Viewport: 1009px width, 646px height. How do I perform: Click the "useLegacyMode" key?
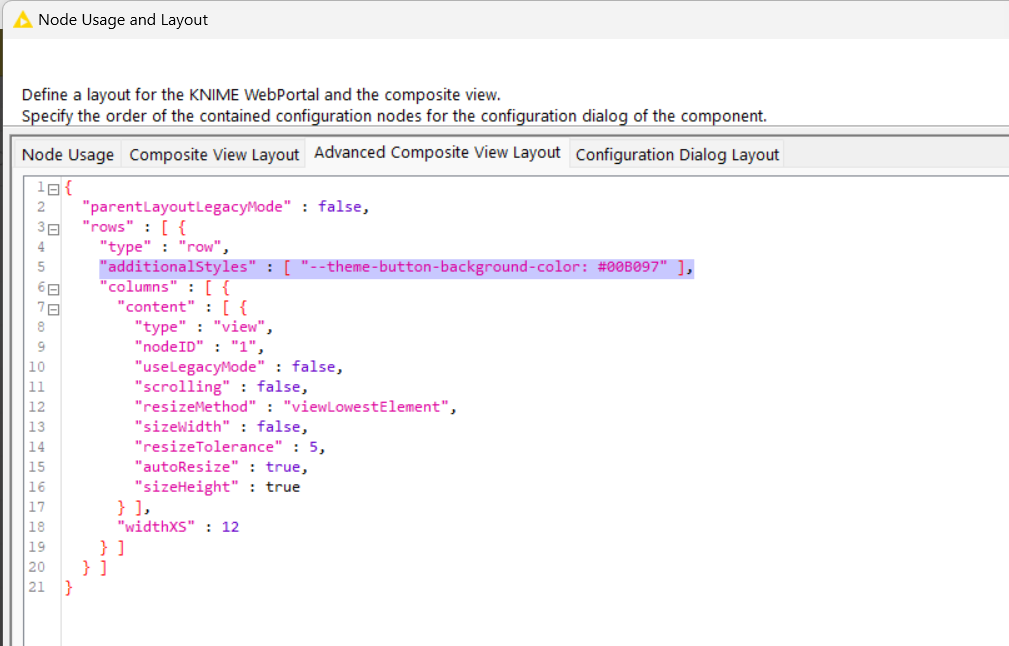click(x=199, y=367)
